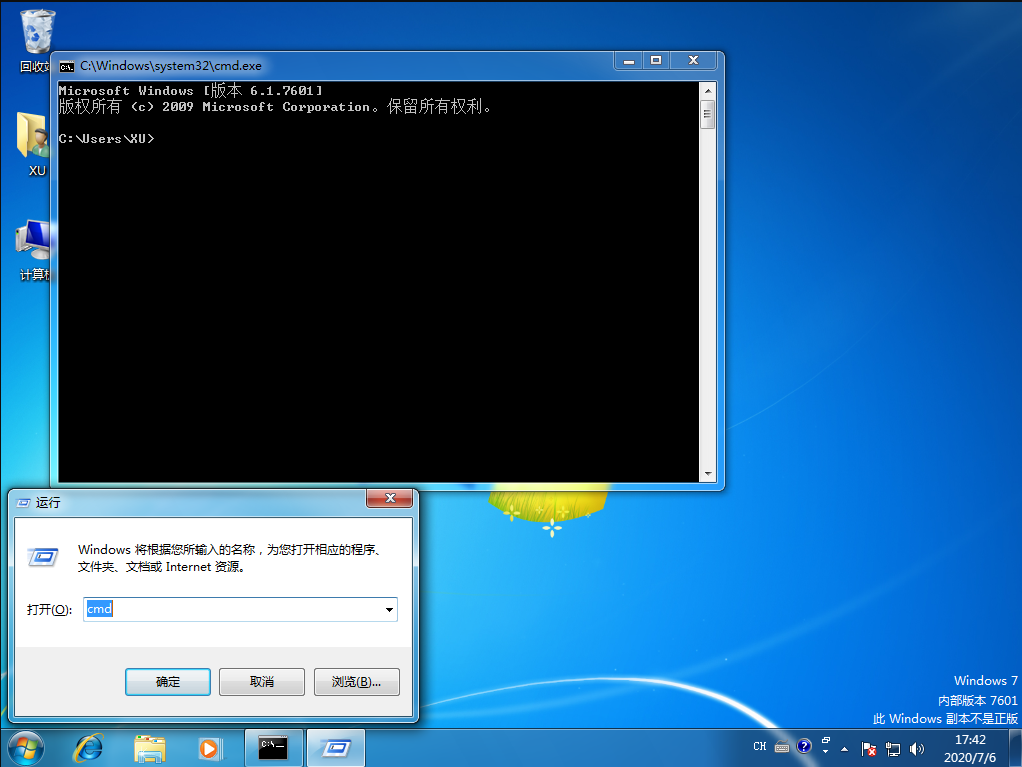Open the Windows Start menu orb

[26, 747]
